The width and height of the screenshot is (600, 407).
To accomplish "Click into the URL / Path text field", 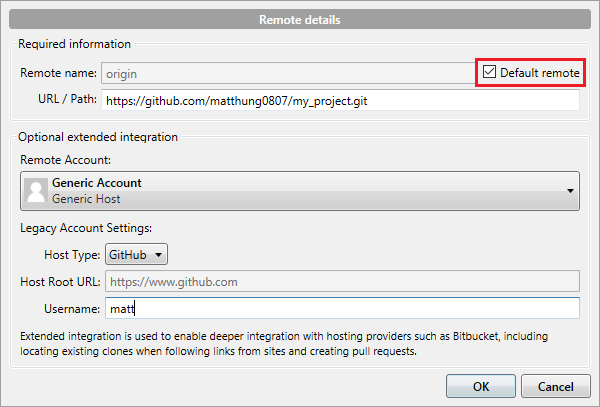I will pyautogui.click(x=340, y=101).
